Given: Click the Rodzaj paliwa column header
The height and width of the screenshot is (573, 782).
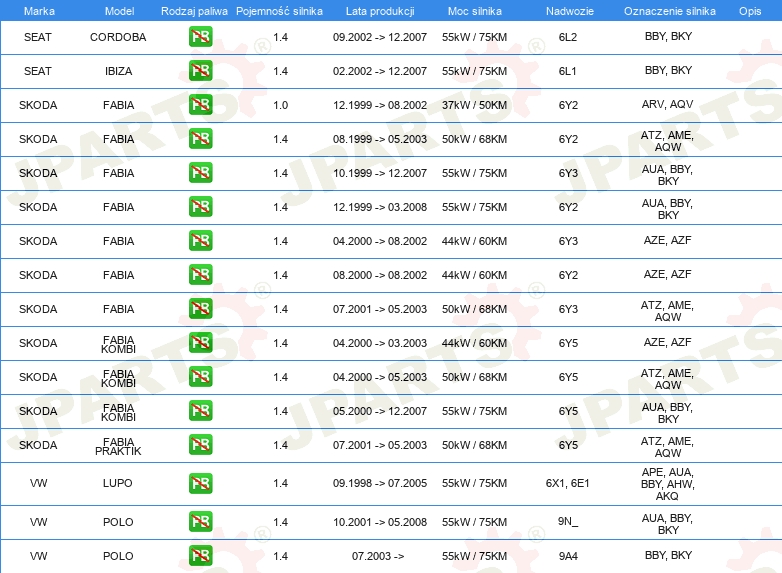Looking at the screenshot, I should click(194, 11).
